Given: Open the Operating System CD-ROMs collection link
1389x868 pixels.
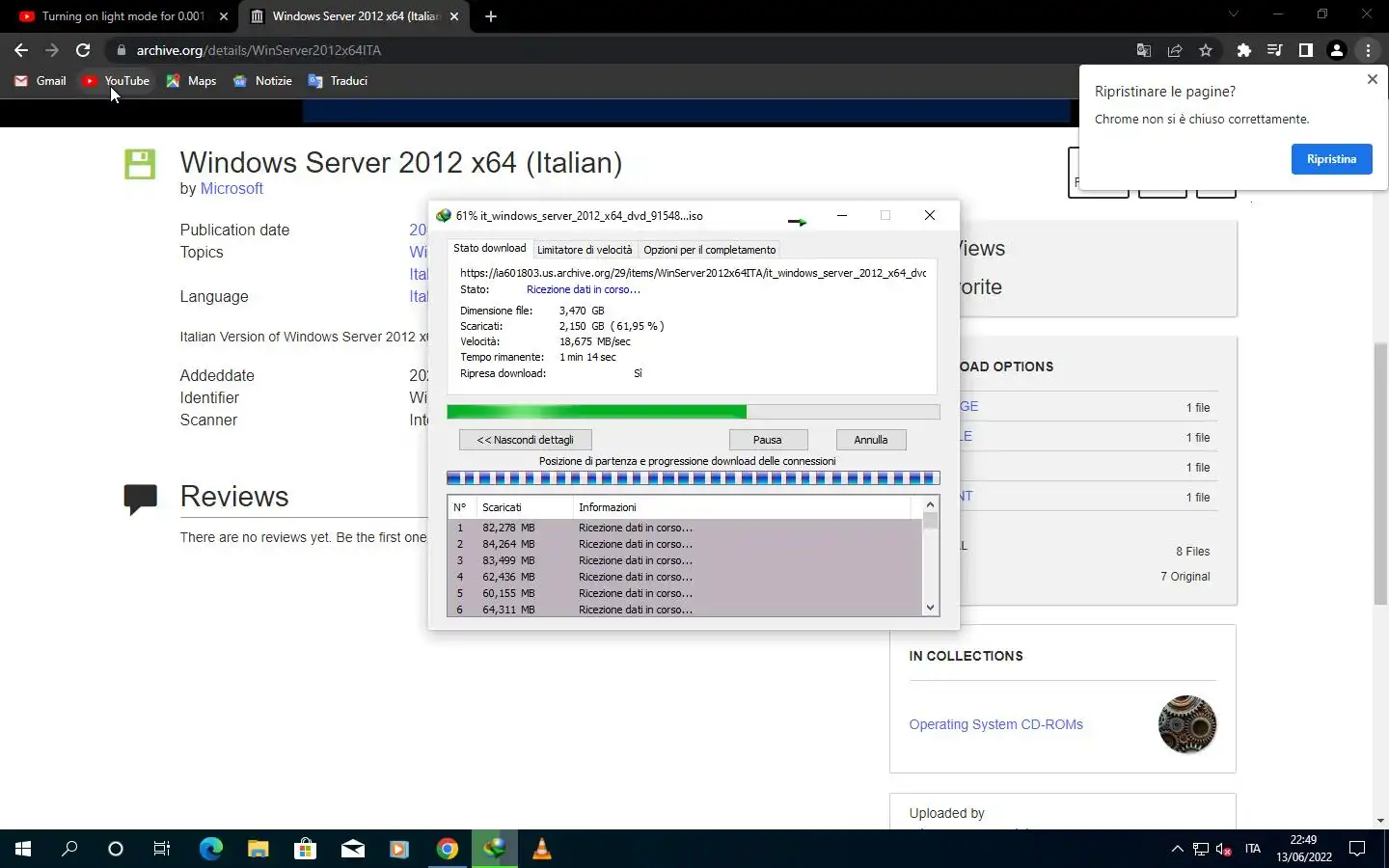Looking at the screenshot, I should pyautogui.click(x=995, y=724).
